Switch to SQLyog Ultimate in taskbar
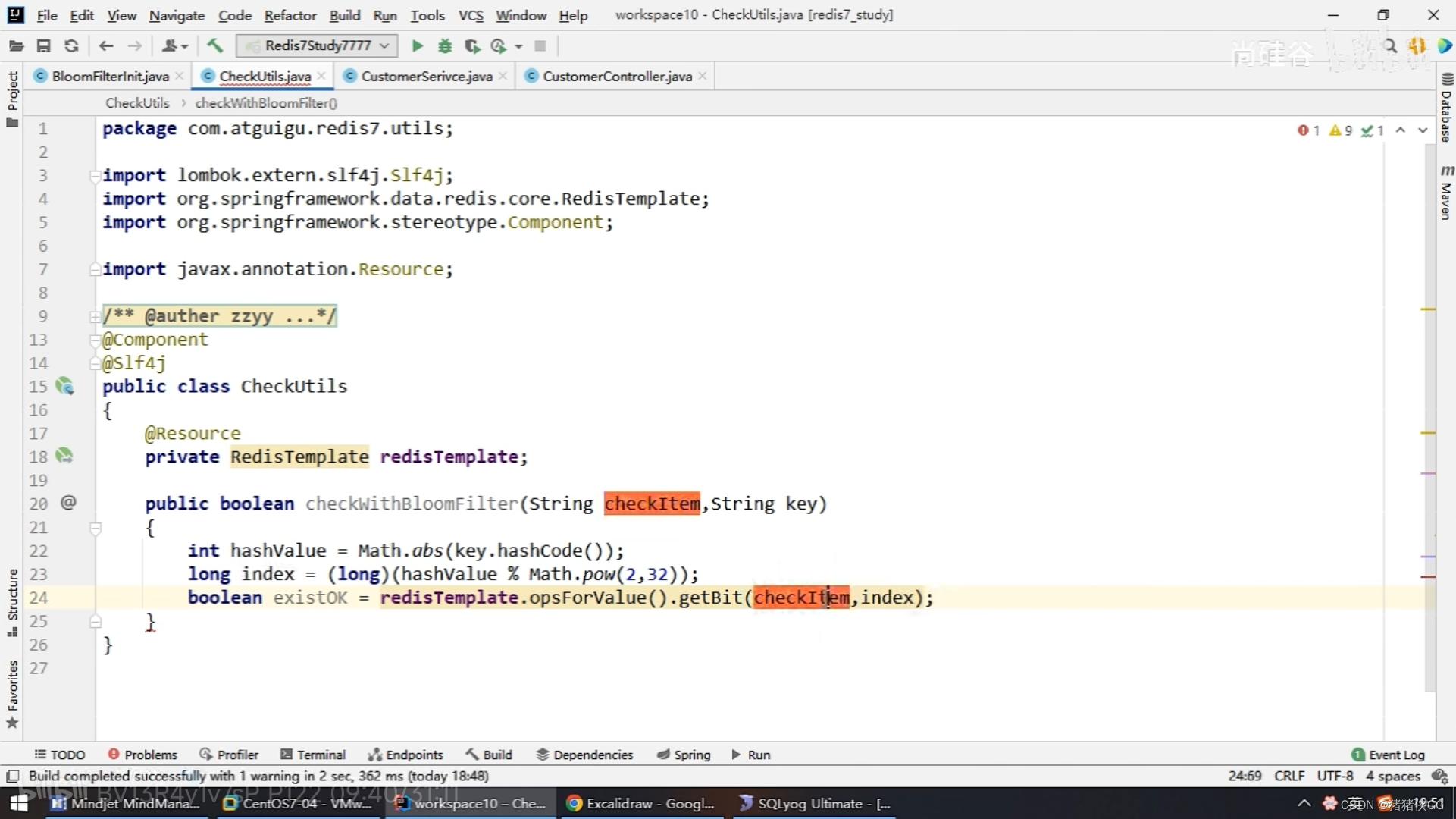This screenshot has height=819, width=1456. click(x=815, y=803)
